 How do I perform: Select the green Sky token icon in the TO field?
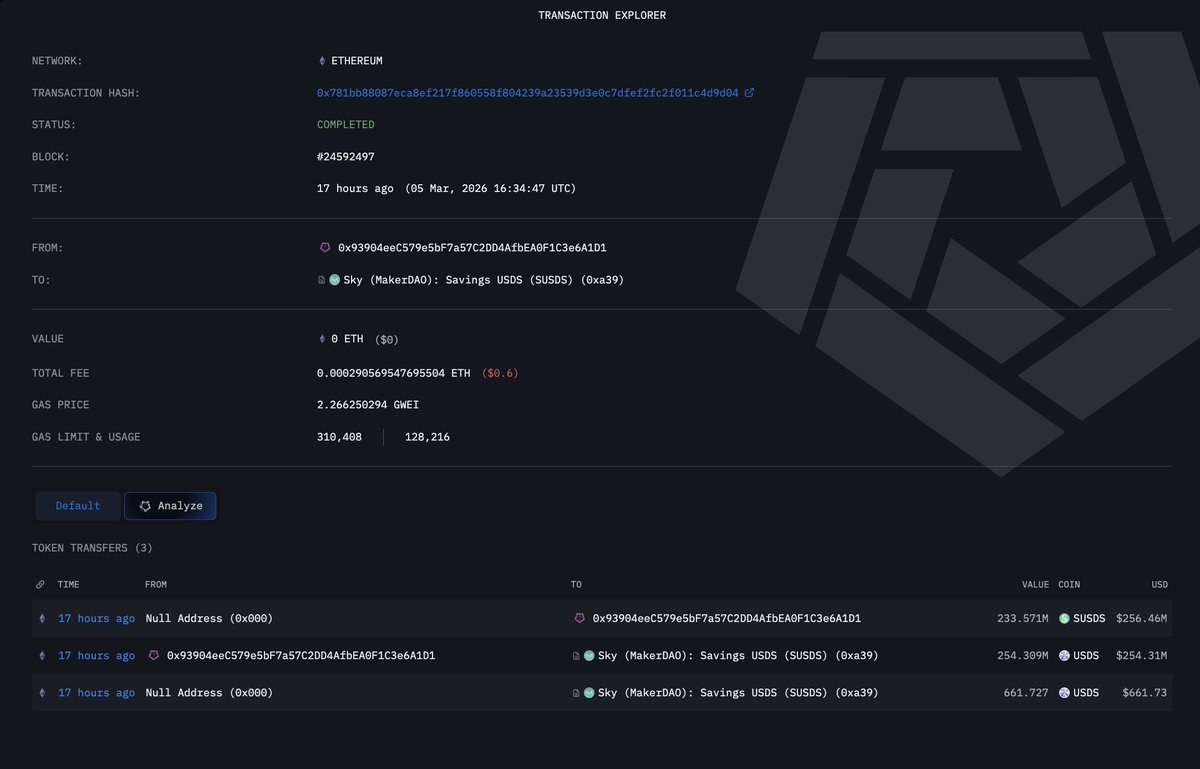pyautogui.click(x=334, y=280)
